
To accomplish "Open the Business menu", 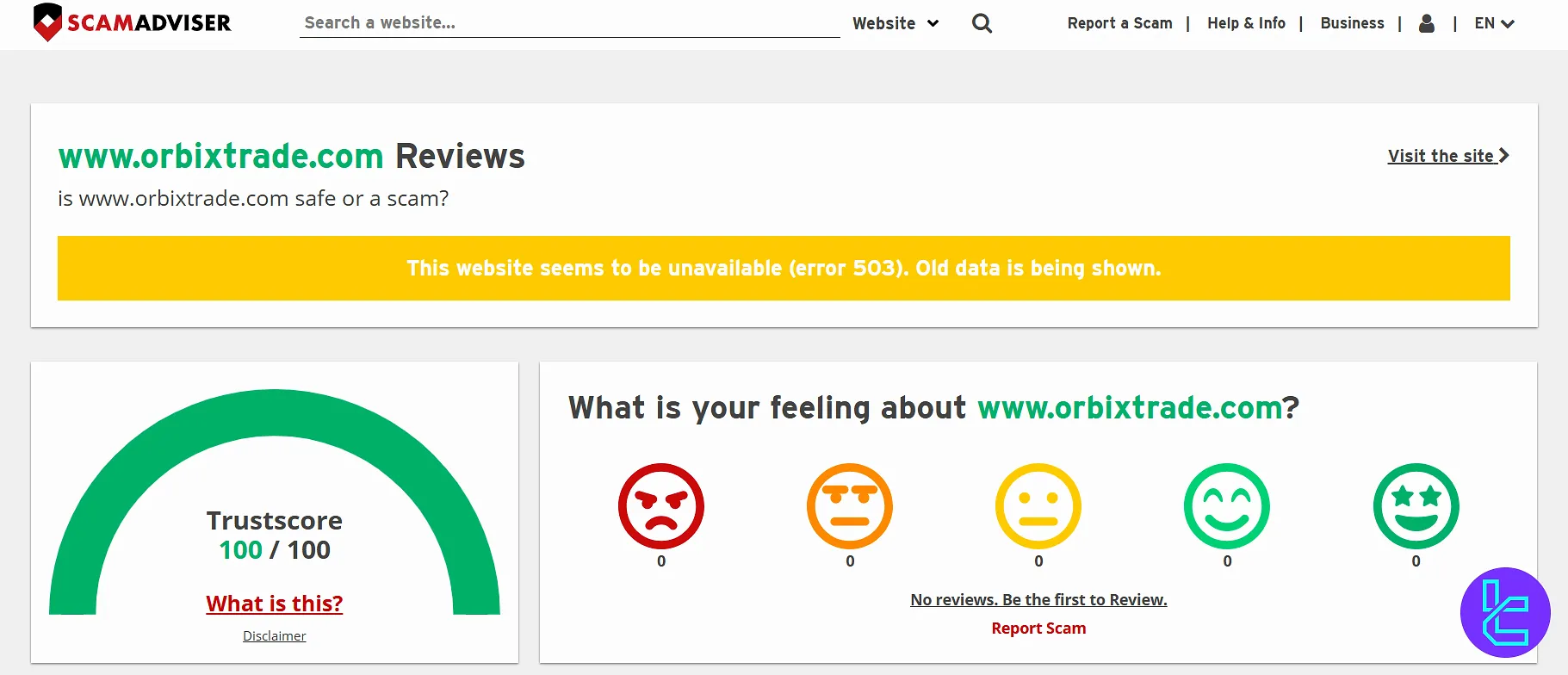I will [x=1352, y=23].
